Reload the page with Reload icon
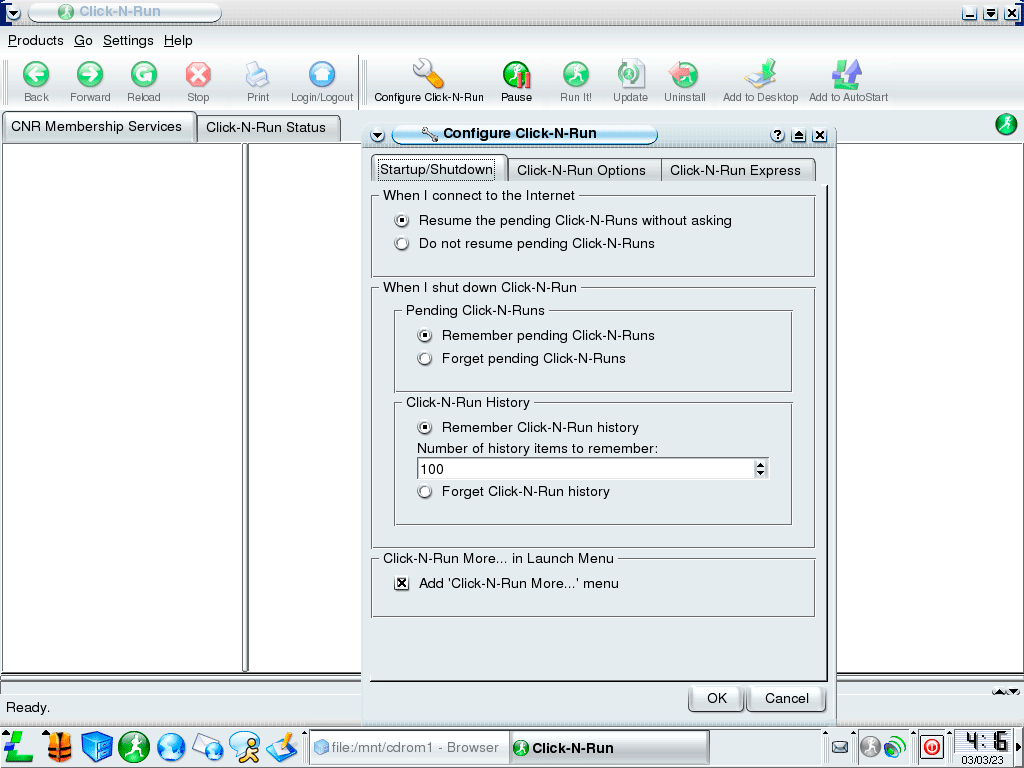 (144, 74)
